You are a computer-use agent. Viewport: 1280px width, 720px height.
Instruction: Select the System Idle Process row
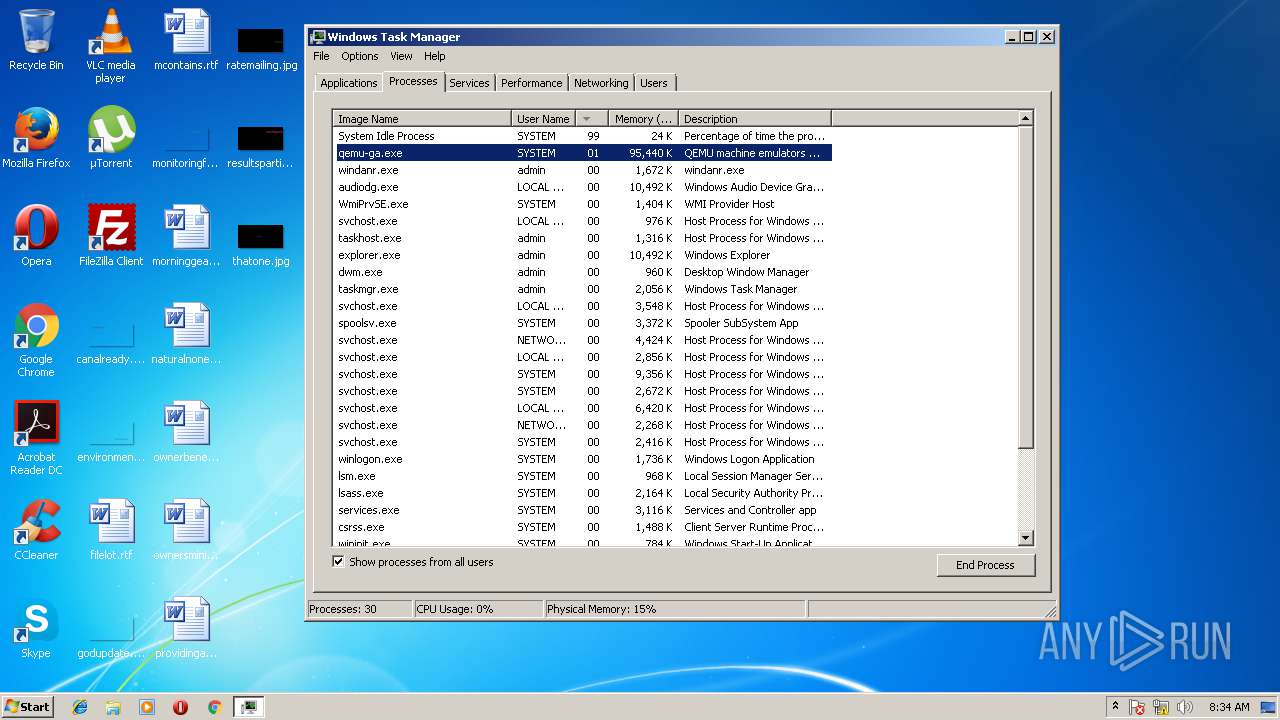[x=582, y=136]
